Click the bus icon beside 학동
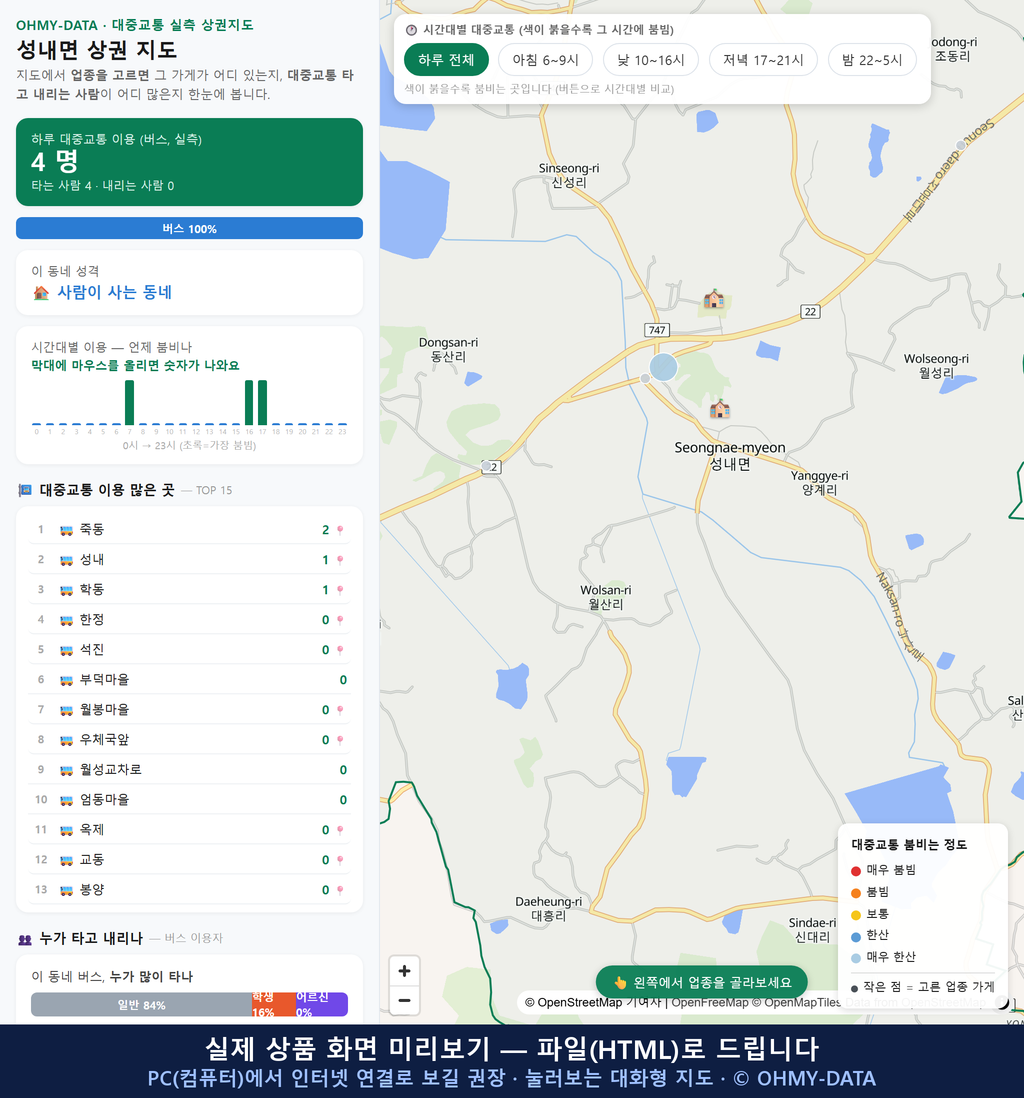Image resolution: width=1024 pixels, height=1098 pixels. coord(67,590)
